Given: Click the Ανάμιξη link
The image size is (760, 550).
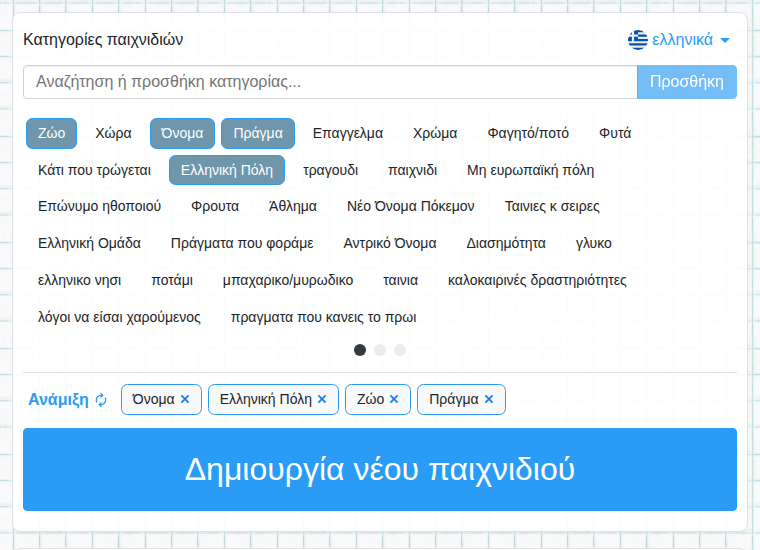Looking at the screenshot, I should (59, 400).
